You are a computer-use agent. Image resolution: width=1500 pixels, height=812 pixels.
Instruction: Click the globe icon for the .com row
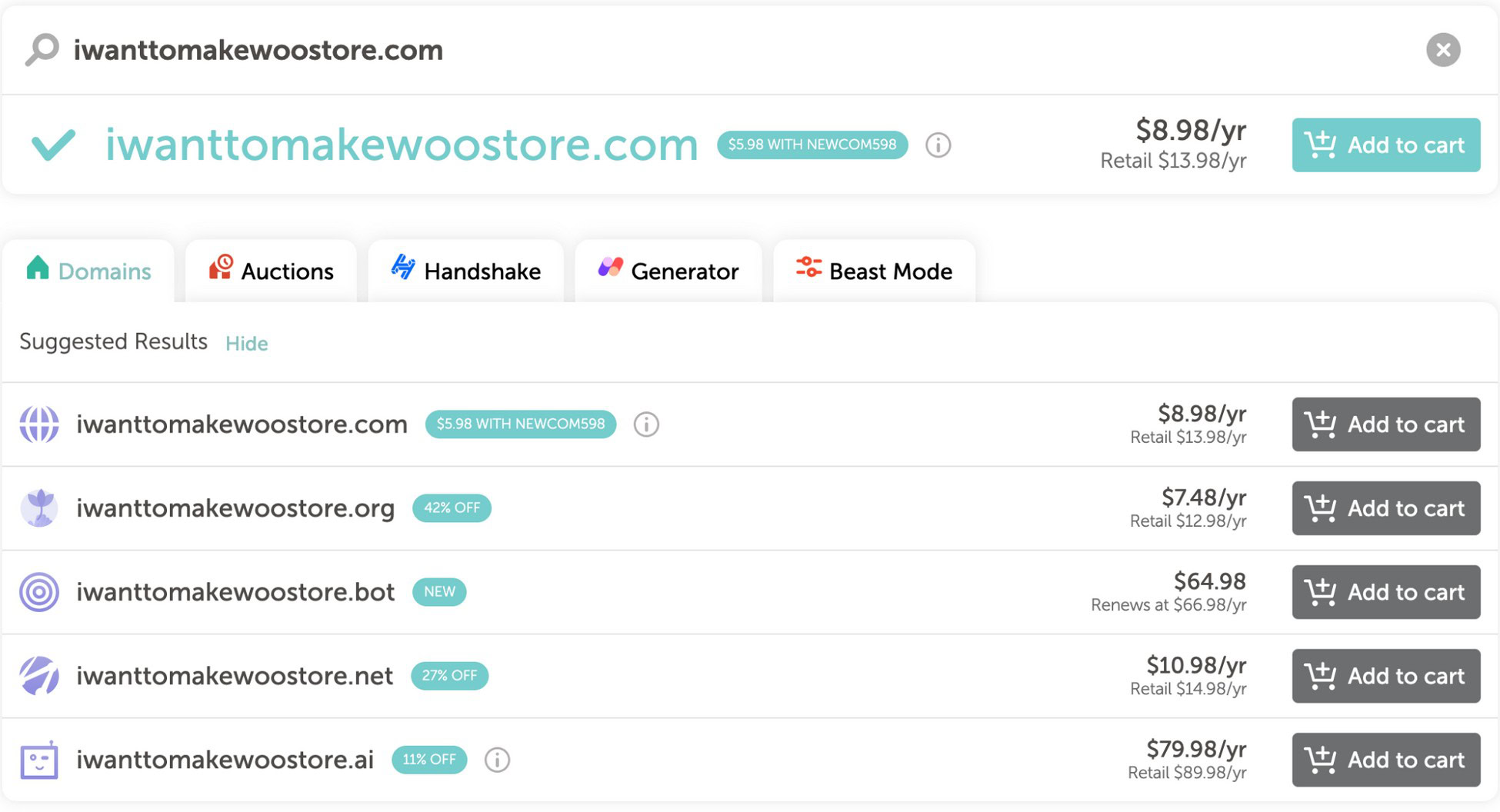pyautogui.click(x=39, y=424)
